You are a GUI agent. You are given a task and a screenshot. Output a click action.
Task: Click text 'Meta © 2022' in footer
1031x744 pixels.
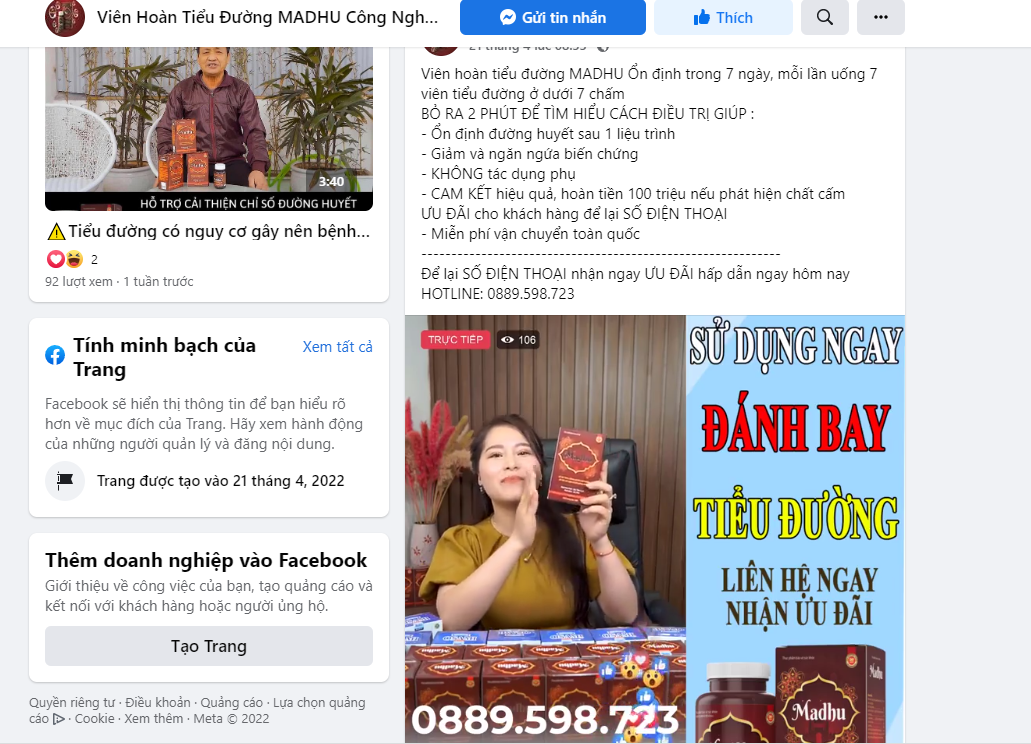point(231,718)
